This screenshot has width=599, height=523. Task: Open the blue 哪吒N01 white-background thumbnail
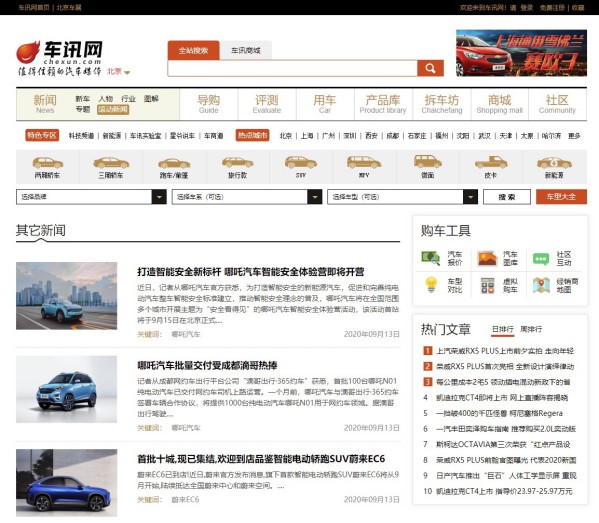[x=66, y=389]
